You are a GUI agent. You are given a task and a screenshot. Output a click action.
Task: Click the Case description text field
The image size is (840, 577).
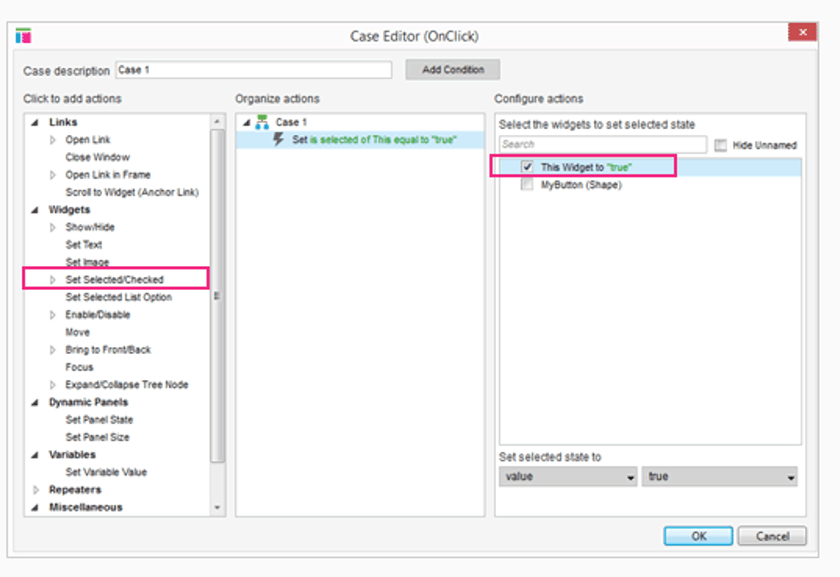tap(253, 70)
